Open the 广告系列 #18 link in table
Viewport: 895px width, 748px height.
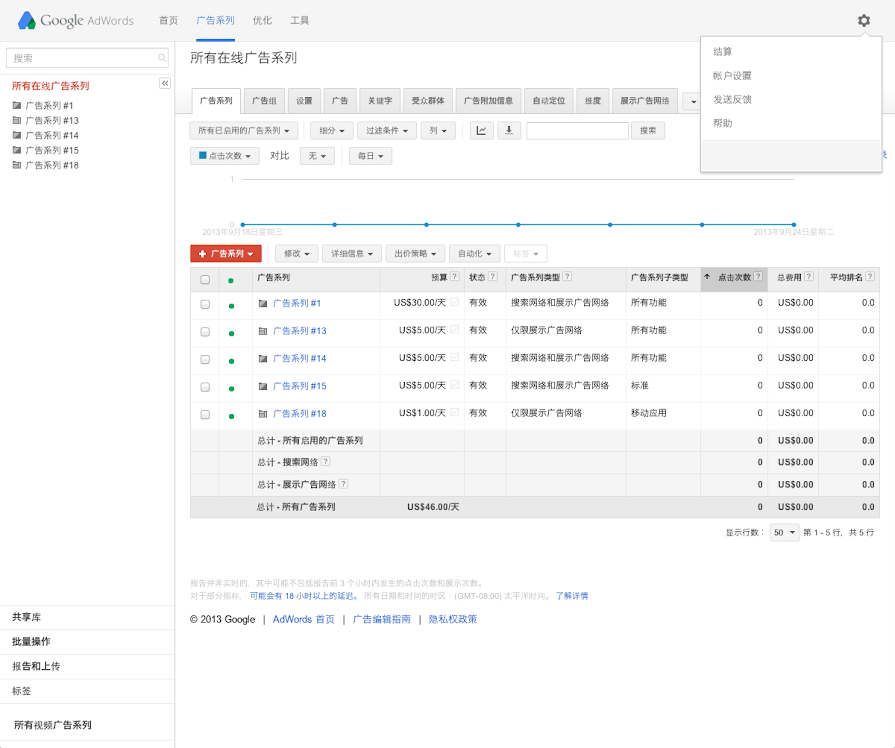pos(299,414)
